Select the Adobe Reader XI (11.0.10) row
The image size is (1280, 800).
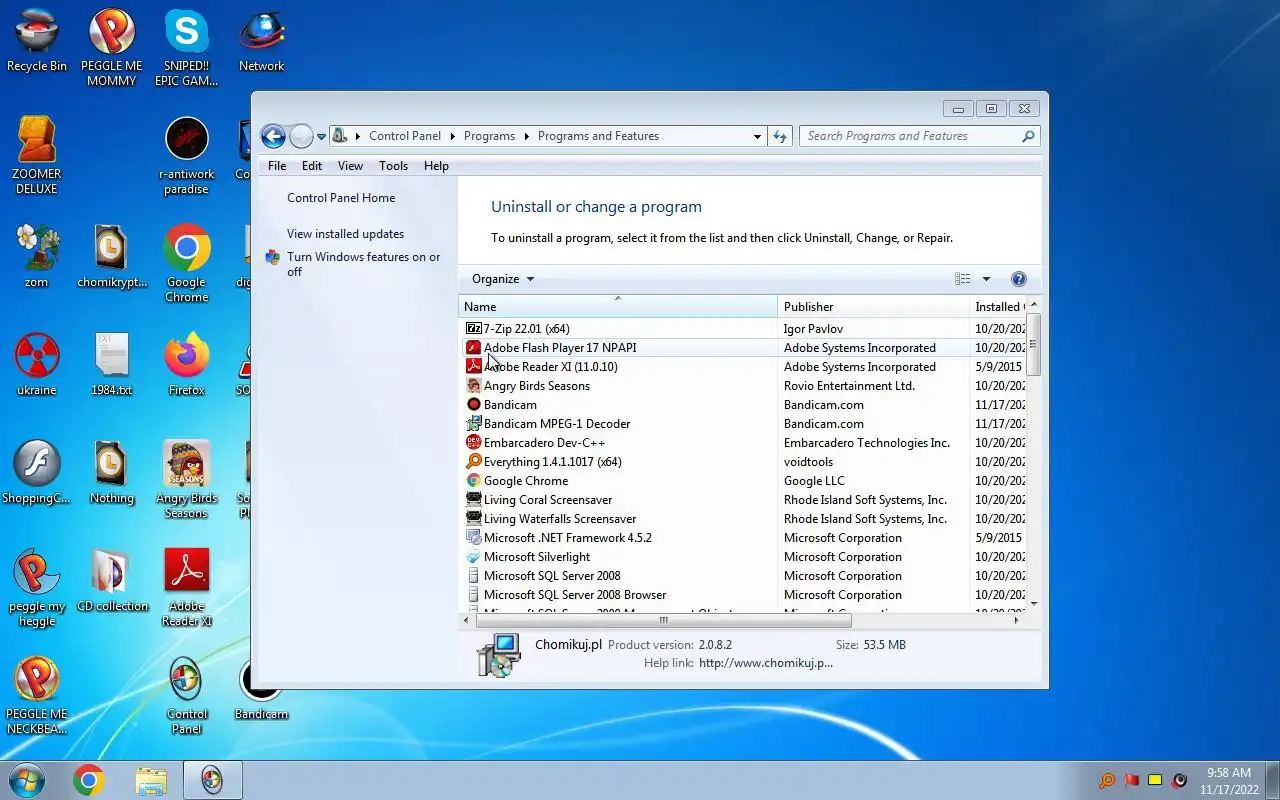click(x=743, y=366)
